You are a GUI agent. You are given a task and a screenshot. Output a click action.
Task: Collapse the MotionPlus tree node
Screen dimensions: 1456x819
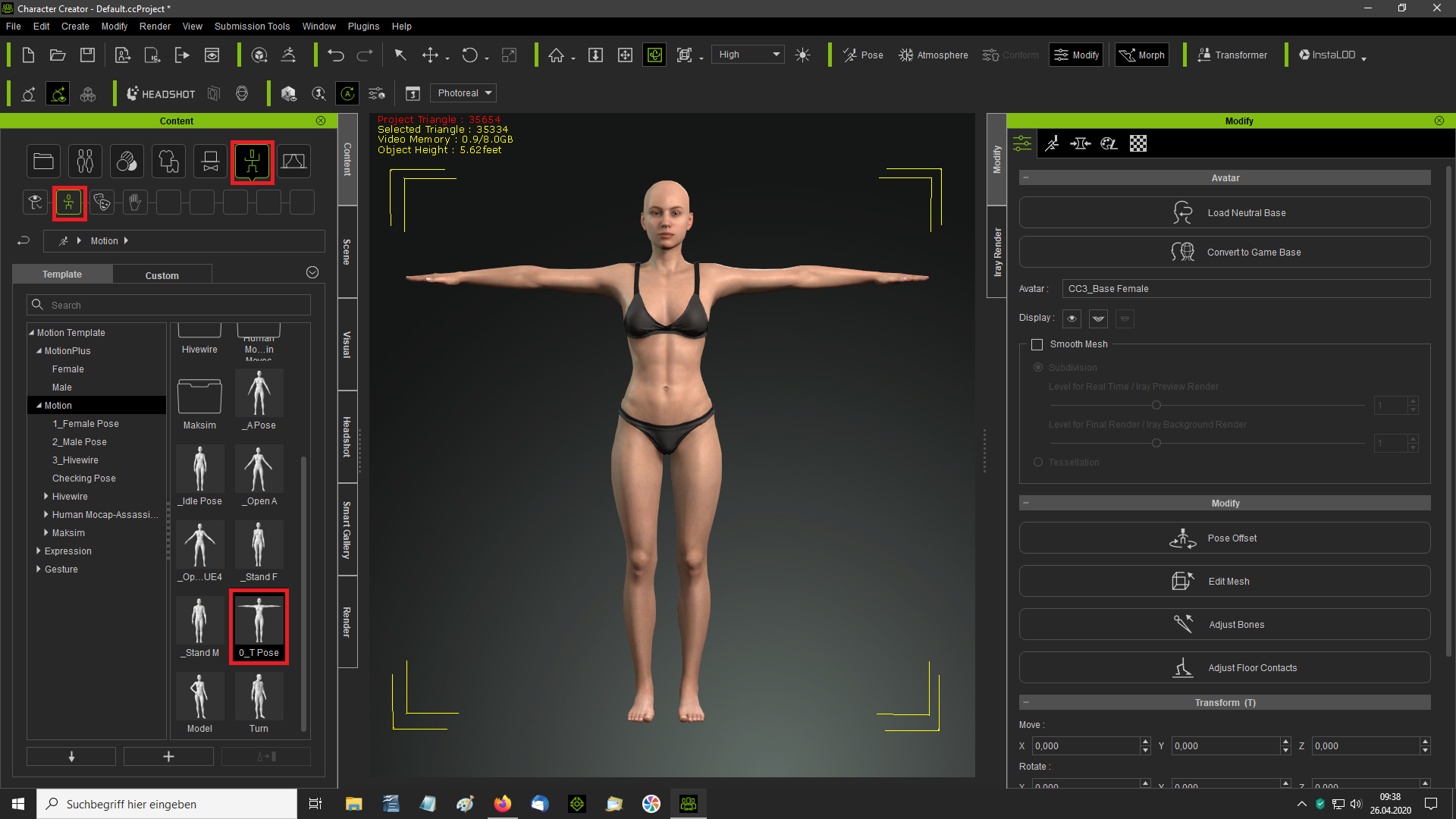pos(39,351)
